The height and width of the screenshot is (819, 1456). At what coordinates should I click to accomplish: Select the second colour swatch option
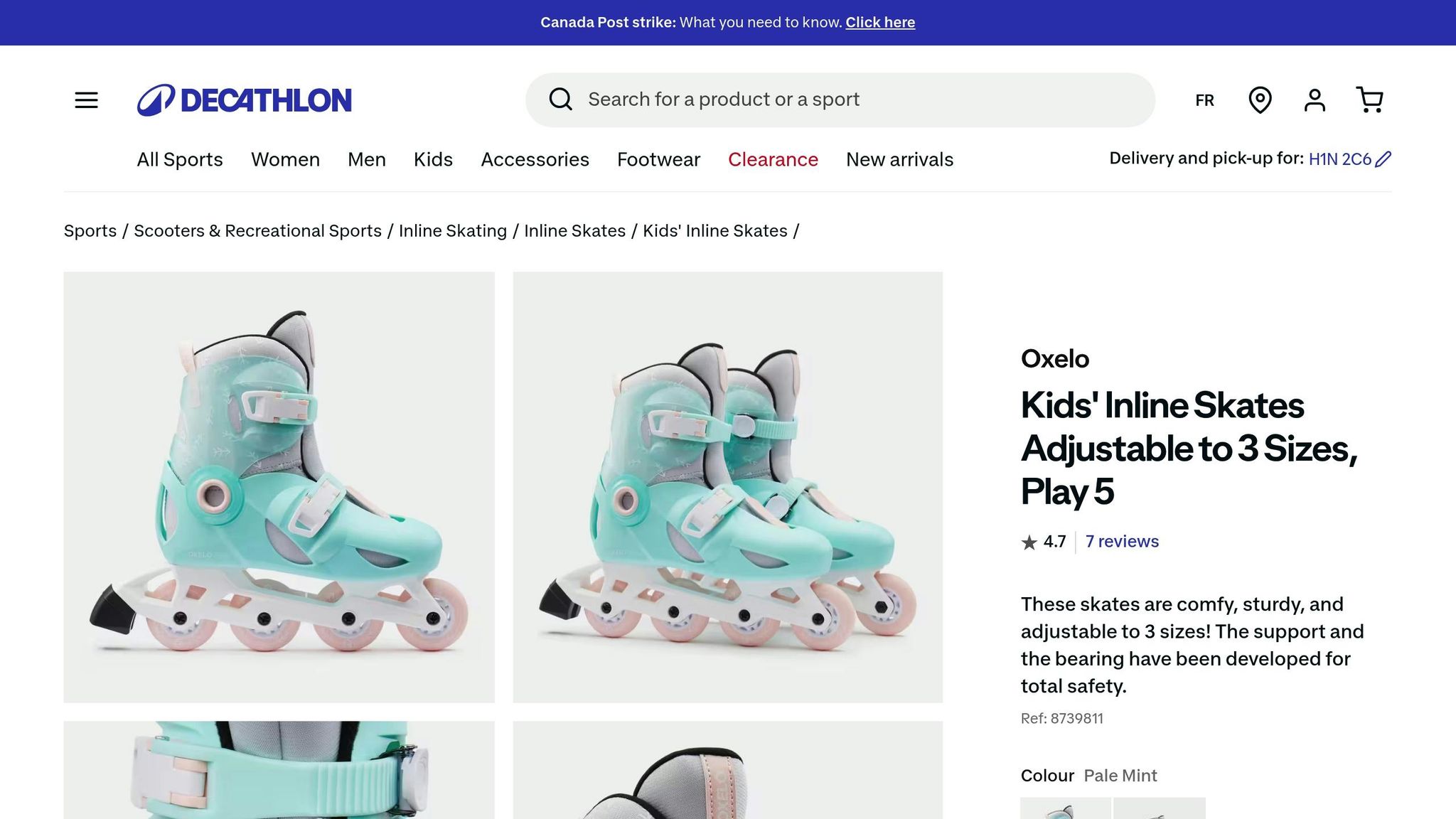[1159, 809]
